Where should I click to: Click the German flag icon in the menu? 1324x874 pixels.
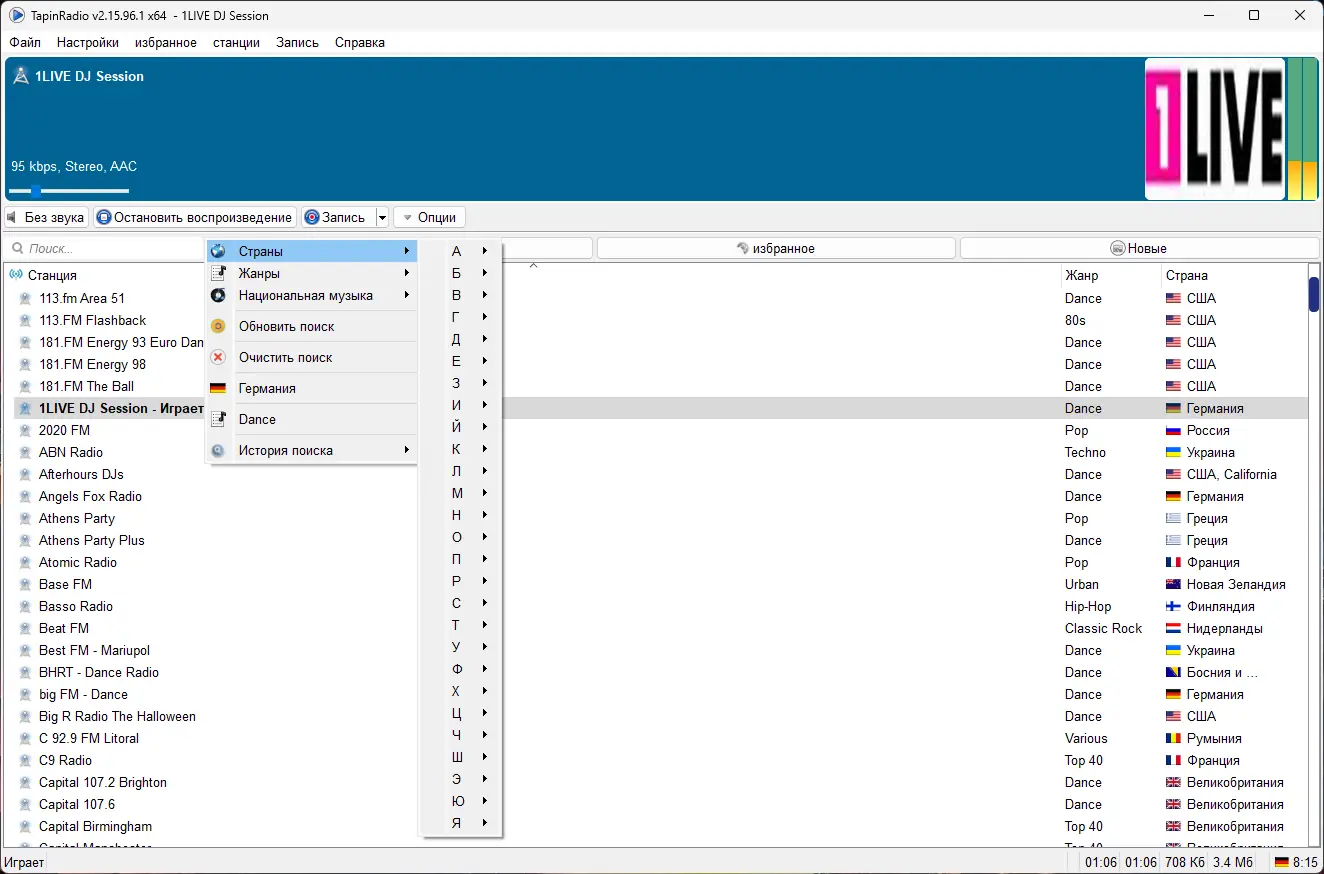coord(218,388)
